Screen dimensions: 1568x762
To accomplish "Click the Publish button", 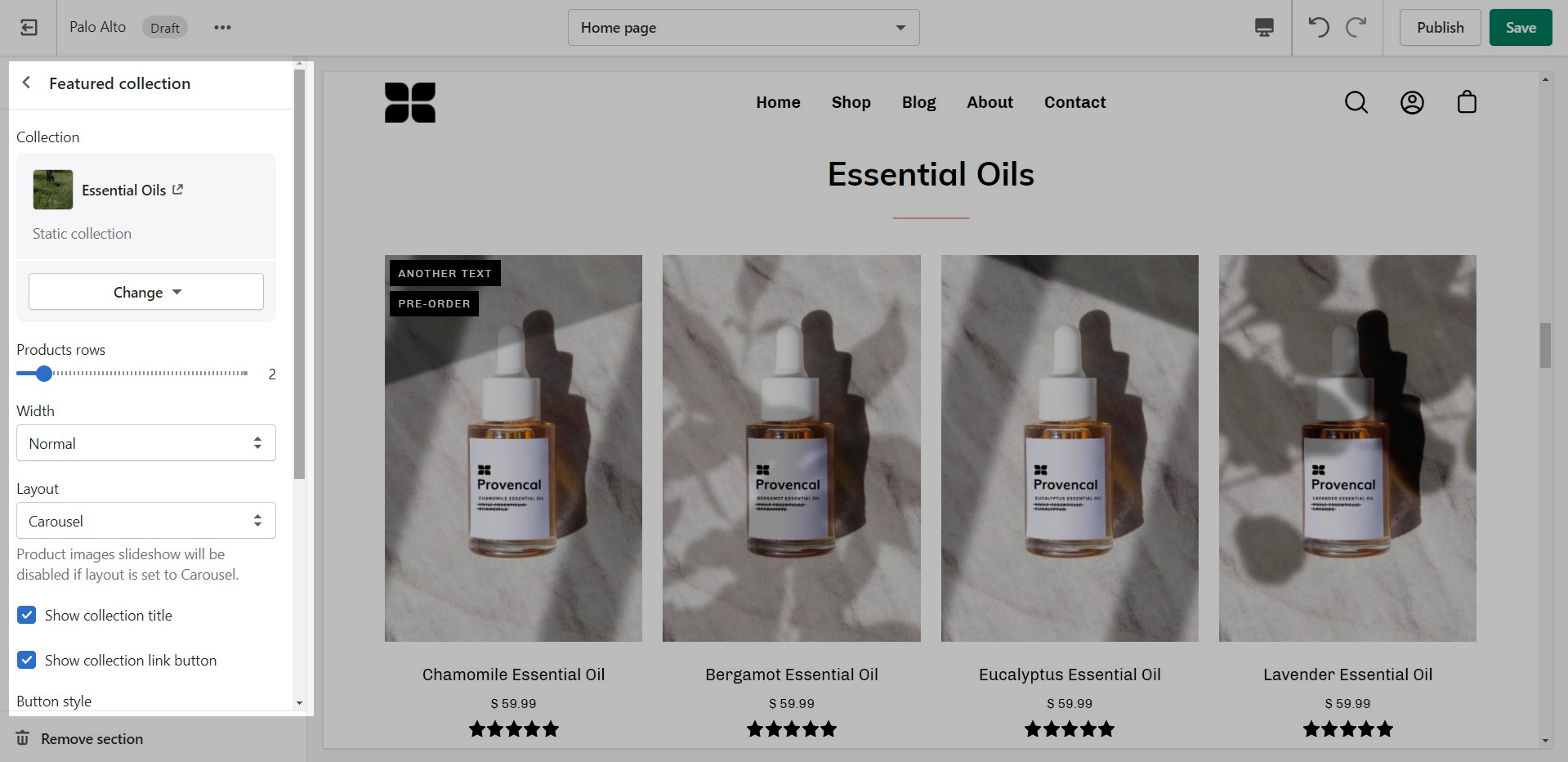I will (x=1440, y=28).
